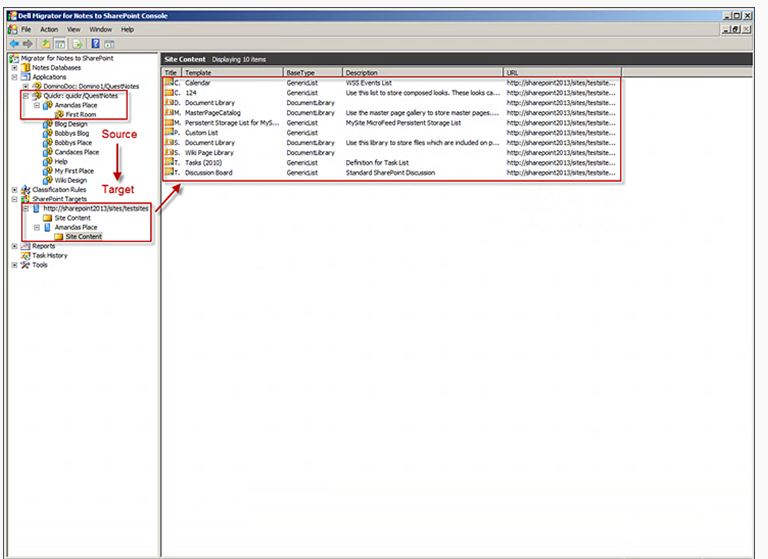Select the highlighted Site Content folder
This screenshot has height=559, width=768.
[x=84, y=237]
